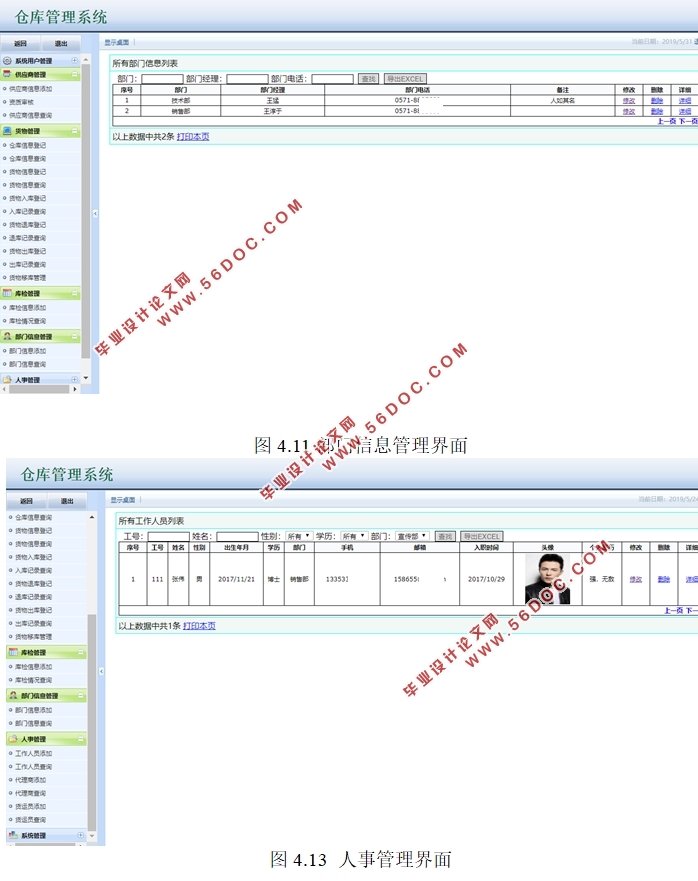Screen dimensions: 698x881
Task: Click the 人事管理 icon above 工作人员添加
Action: (x=12, y=739)
